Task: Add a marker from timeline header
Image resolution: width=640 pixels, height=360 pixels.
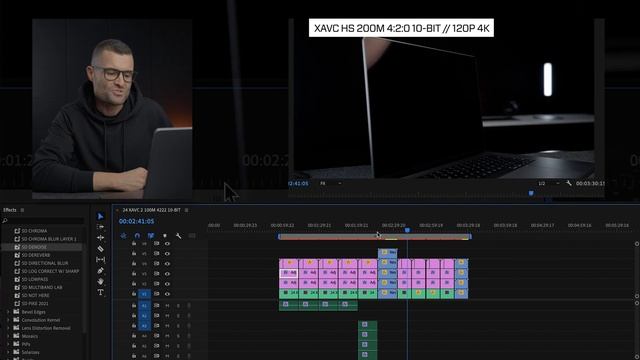Action: tap(165, 236)
